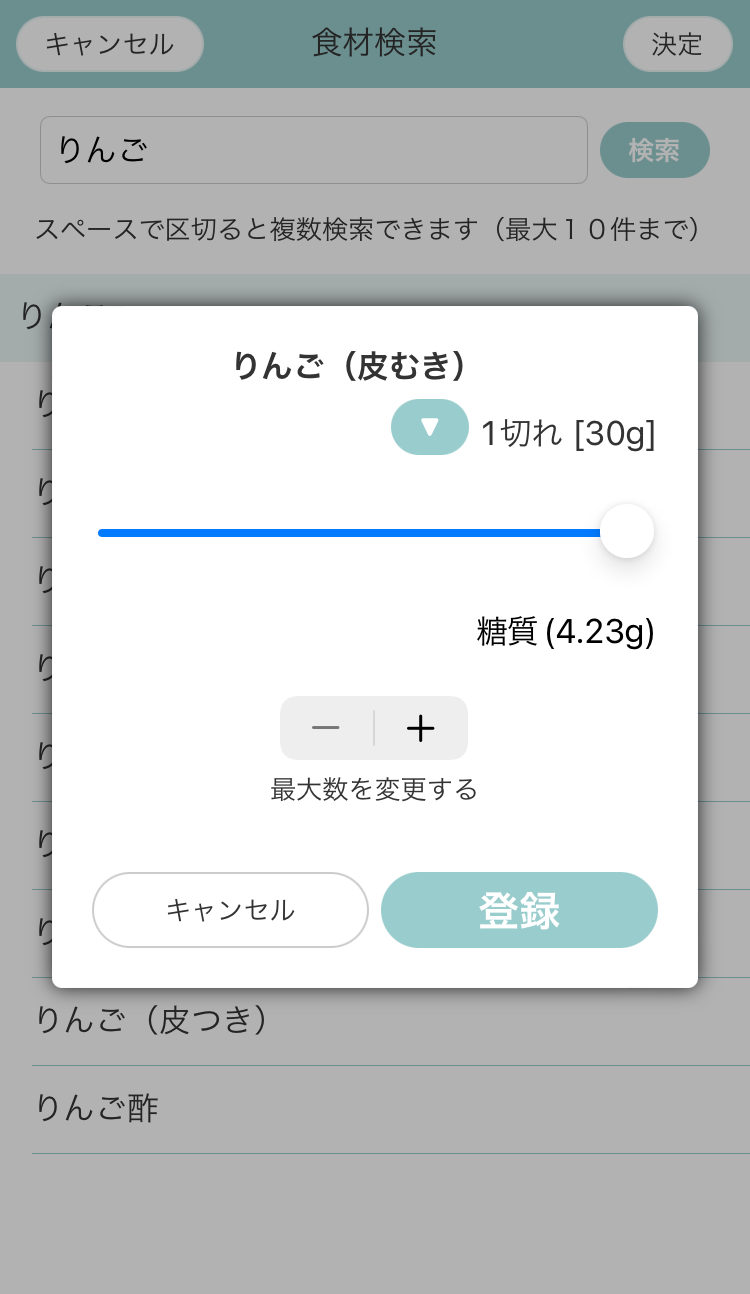Choose りんご酢 in the results list
This screenshot has height=1294, width=750.
pos(97,1109)
